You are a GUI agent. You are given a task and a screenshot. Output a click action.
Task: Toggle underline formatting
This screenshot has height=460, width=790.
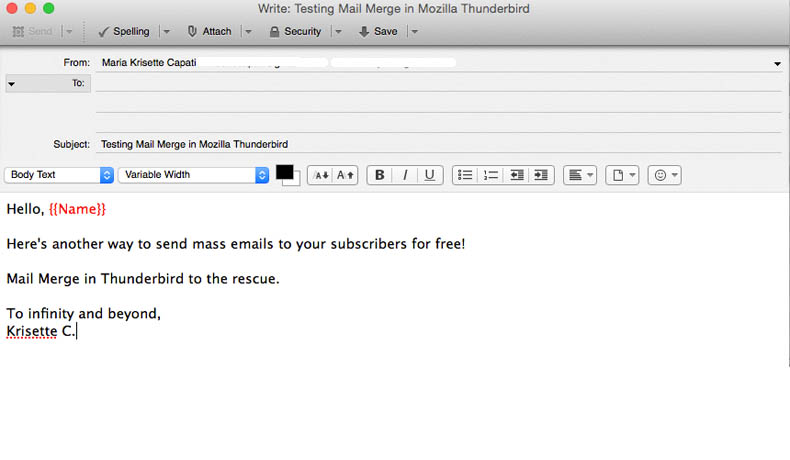[430, 175]
